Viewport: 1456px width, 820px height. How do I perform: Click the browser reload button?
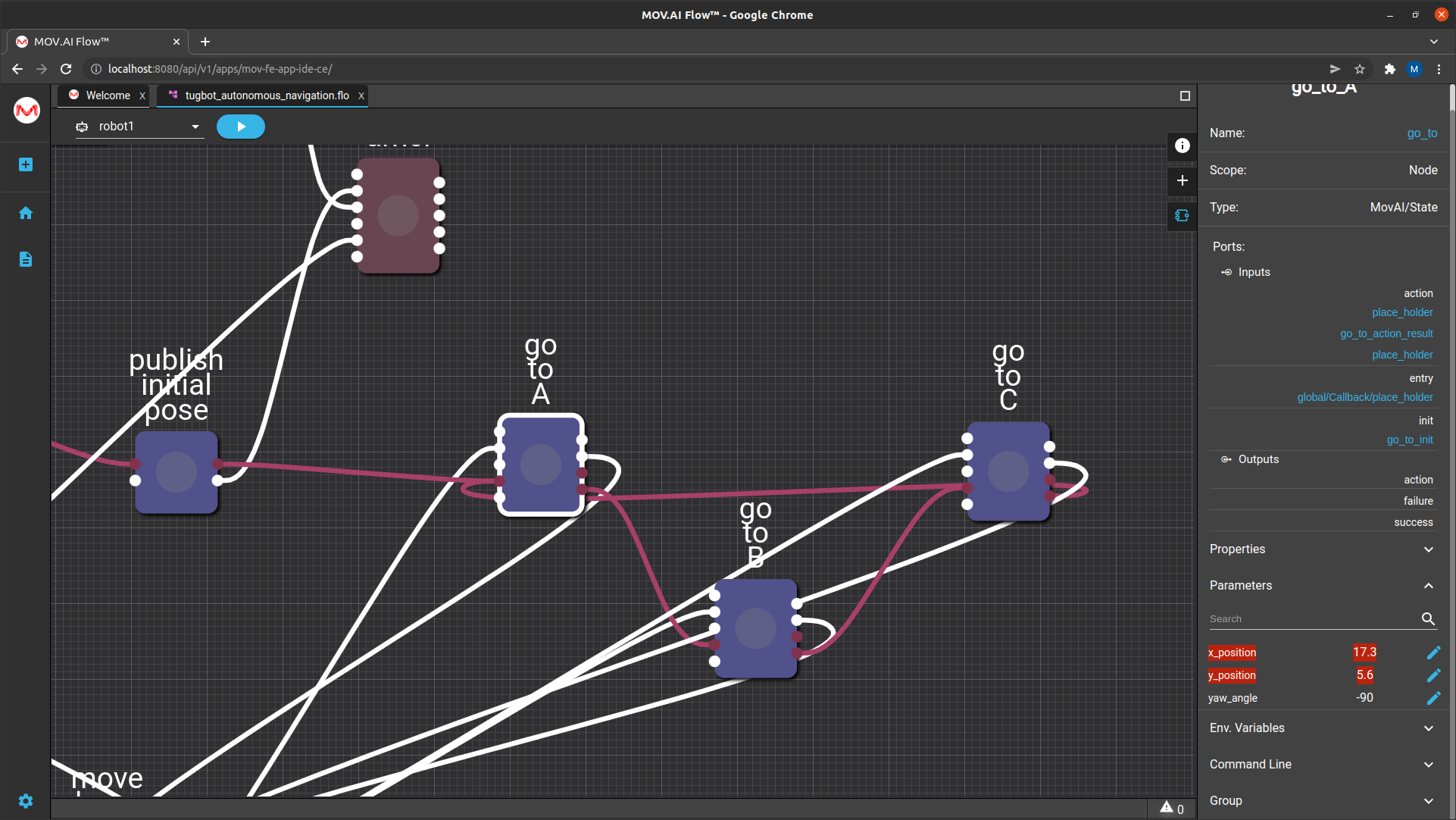(x=66, y=69)
